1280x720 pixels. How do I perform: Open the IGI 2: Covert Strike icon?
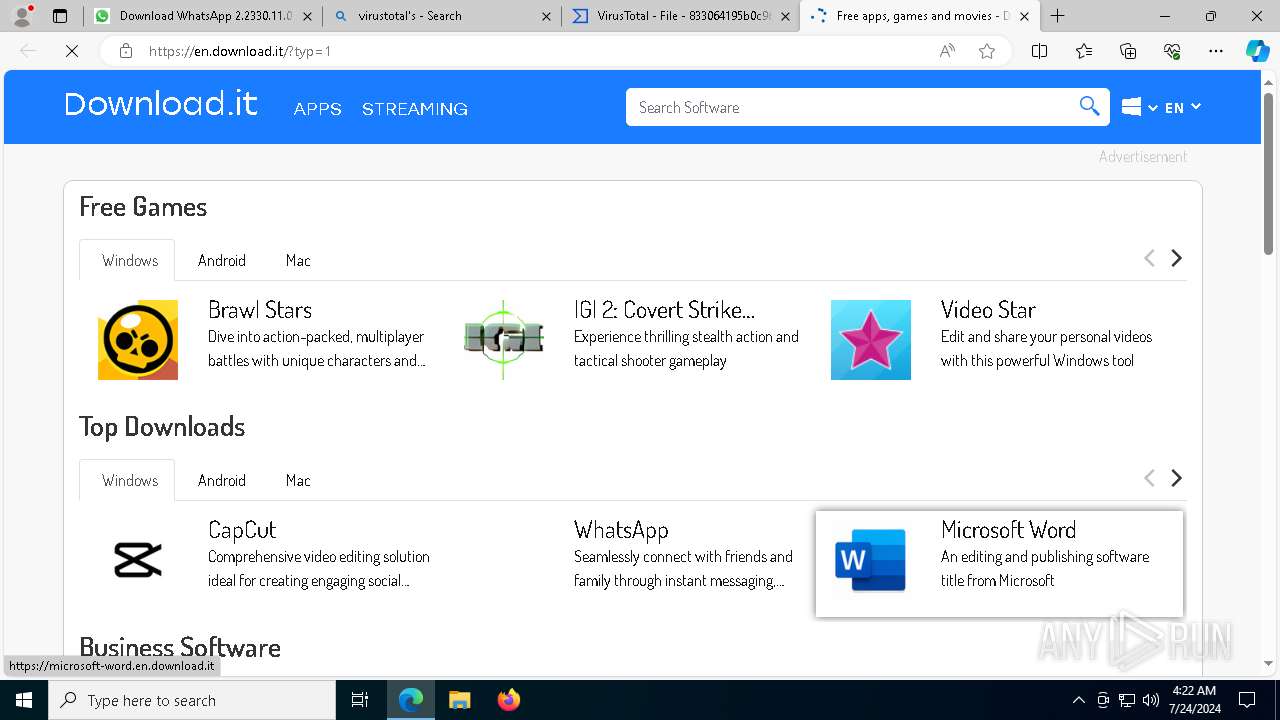point(504,340)
